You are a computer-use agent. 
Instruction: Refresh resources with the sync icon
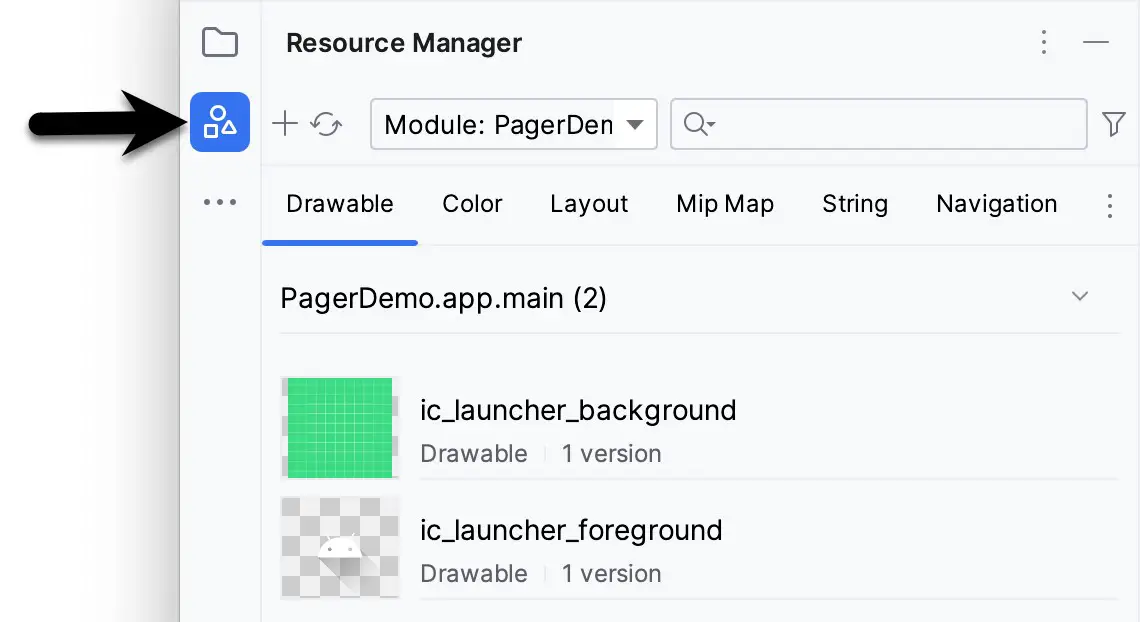tap(326, 124)
